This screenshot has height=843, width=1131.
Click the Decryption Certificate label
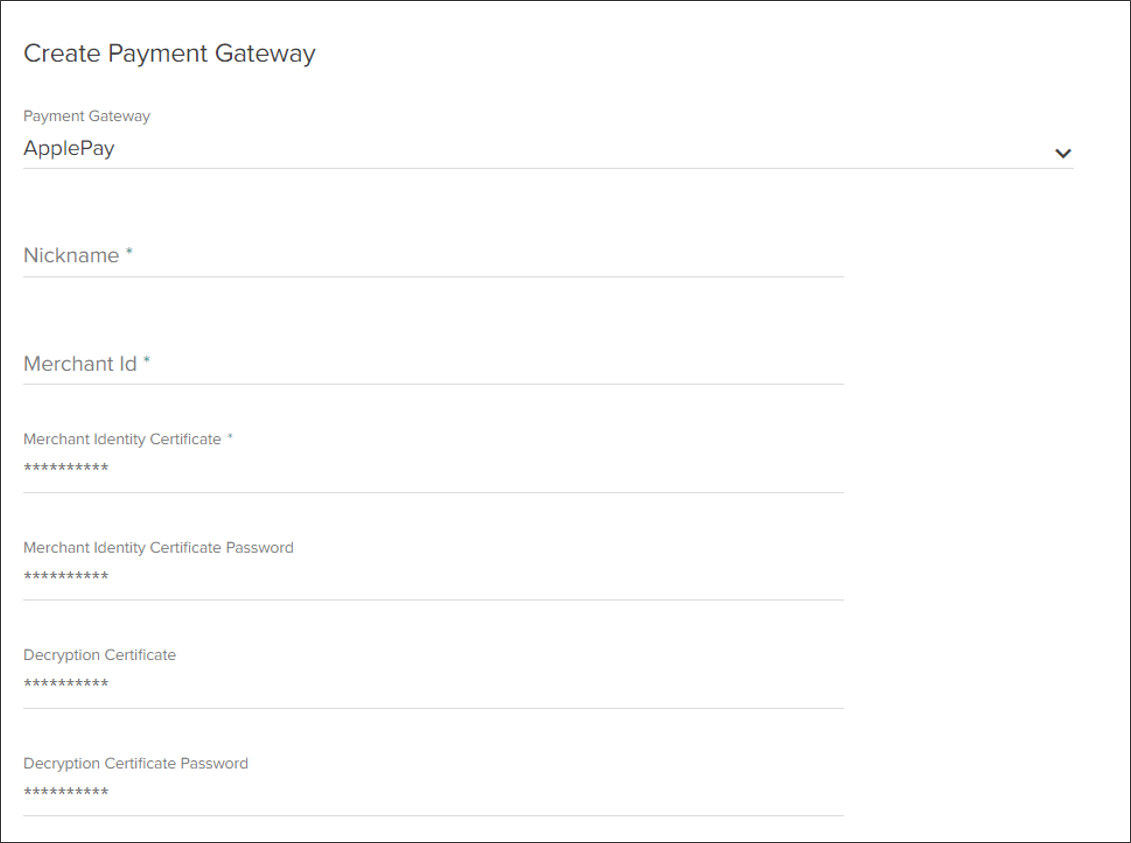(x=99, y=655)
